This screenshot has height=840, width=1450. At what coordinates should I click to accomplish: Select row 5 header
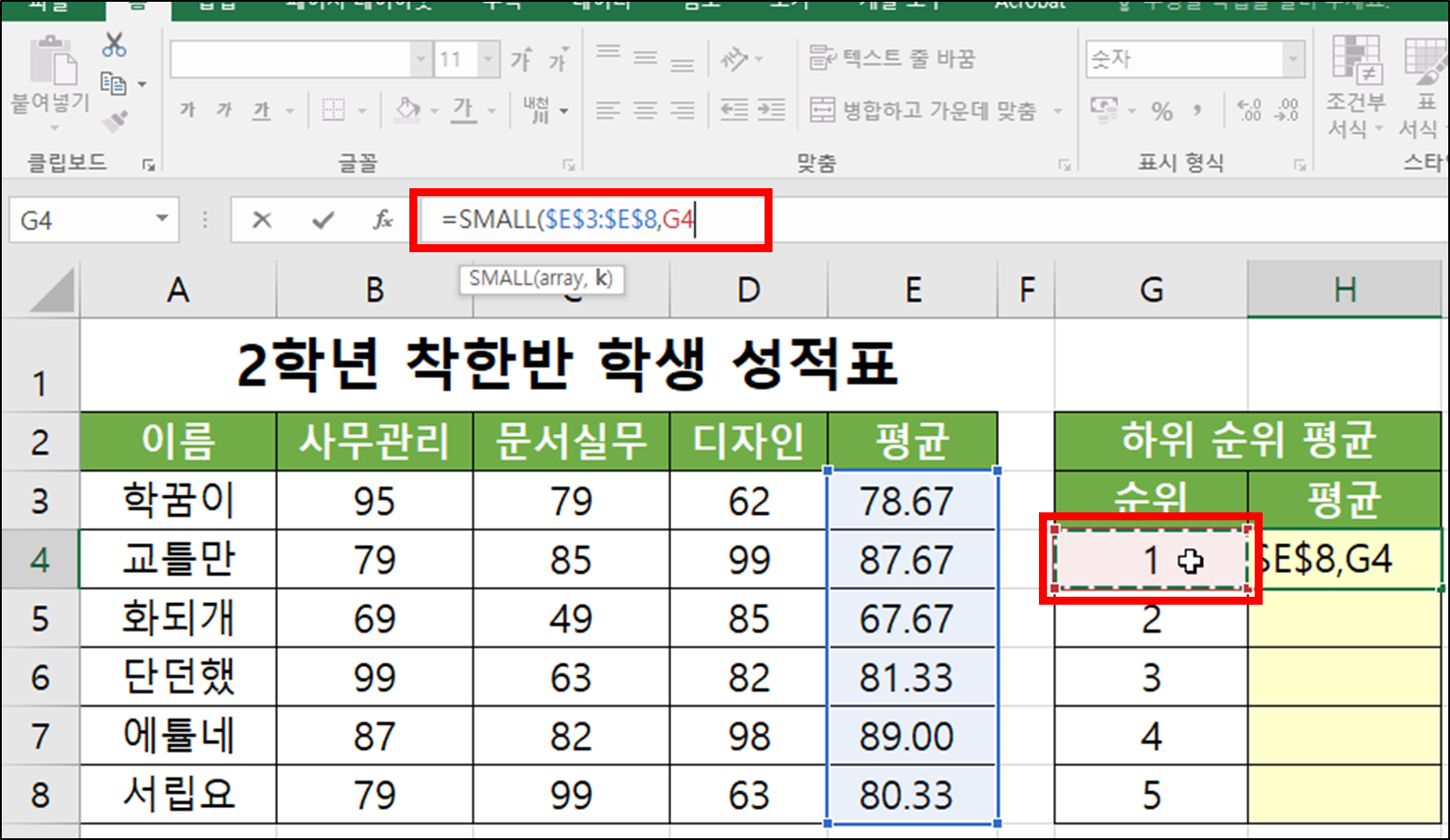(x=40, y=618)
